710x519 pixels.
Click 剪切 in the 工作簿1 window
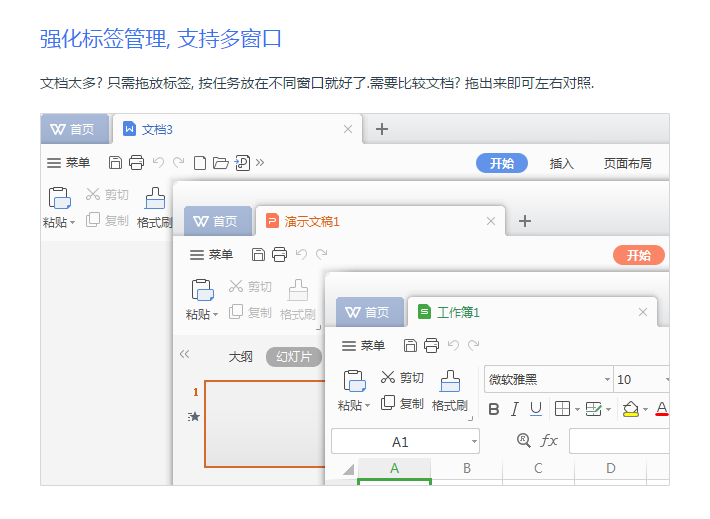tap(402, 377)
